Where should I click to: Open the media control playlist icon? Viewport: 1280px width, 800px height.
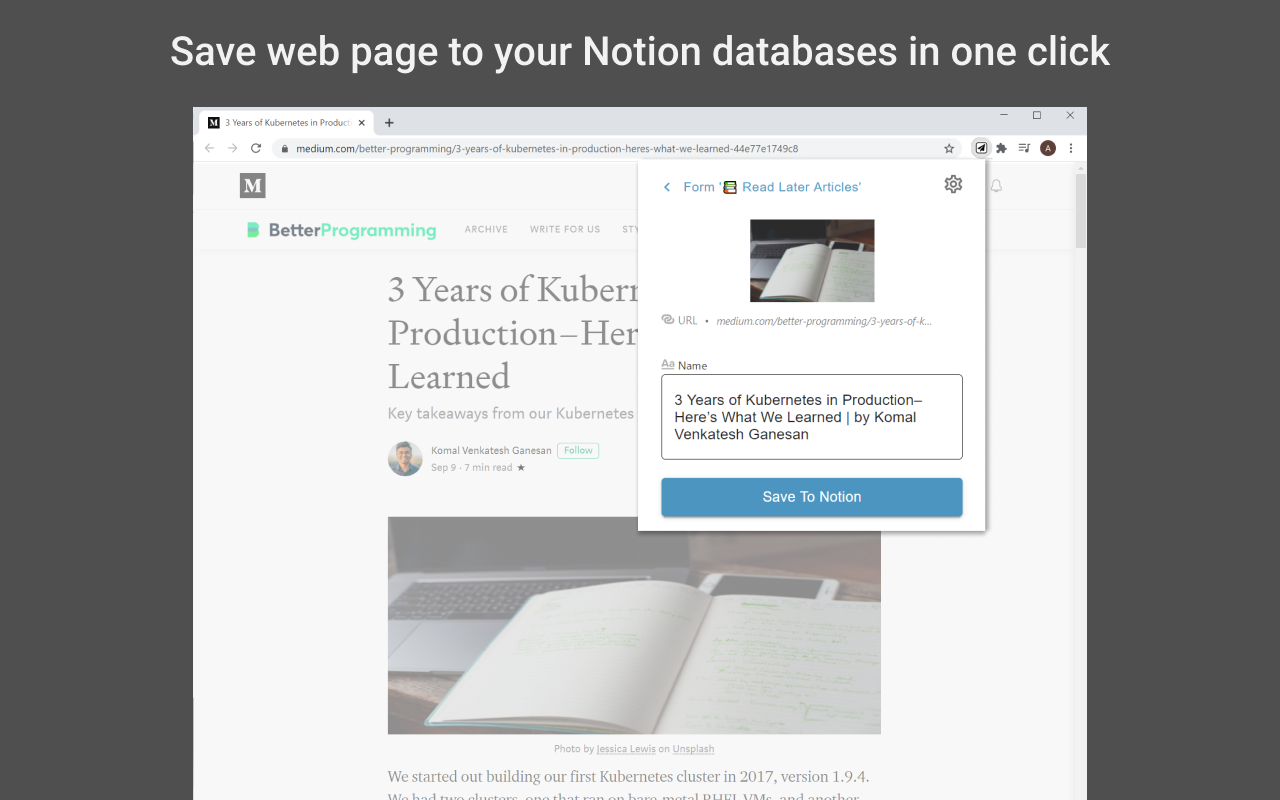point(1024,148)
